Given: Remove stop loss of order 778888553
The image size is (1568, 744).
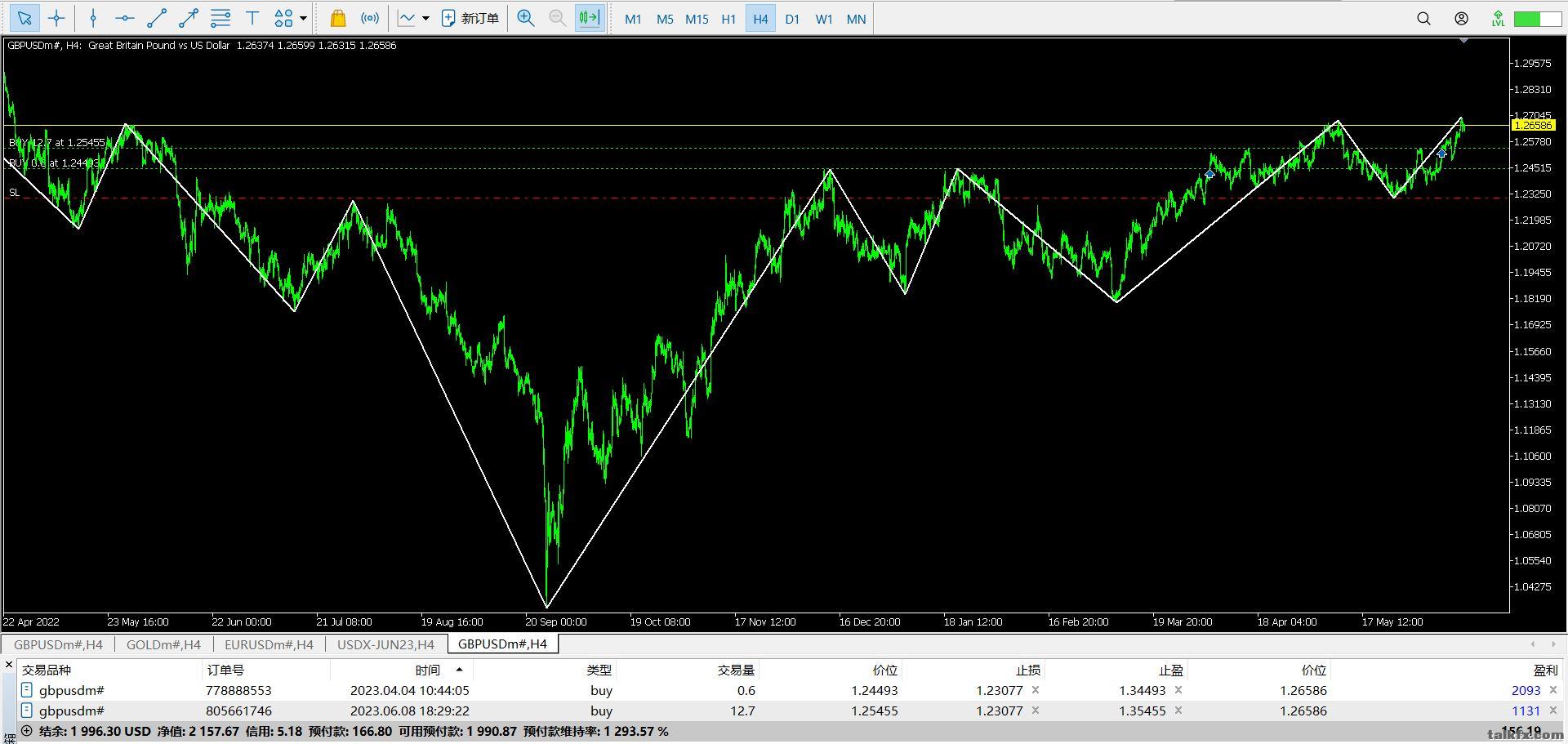Looking at the screenshot, I should (x=1036, y=690).
